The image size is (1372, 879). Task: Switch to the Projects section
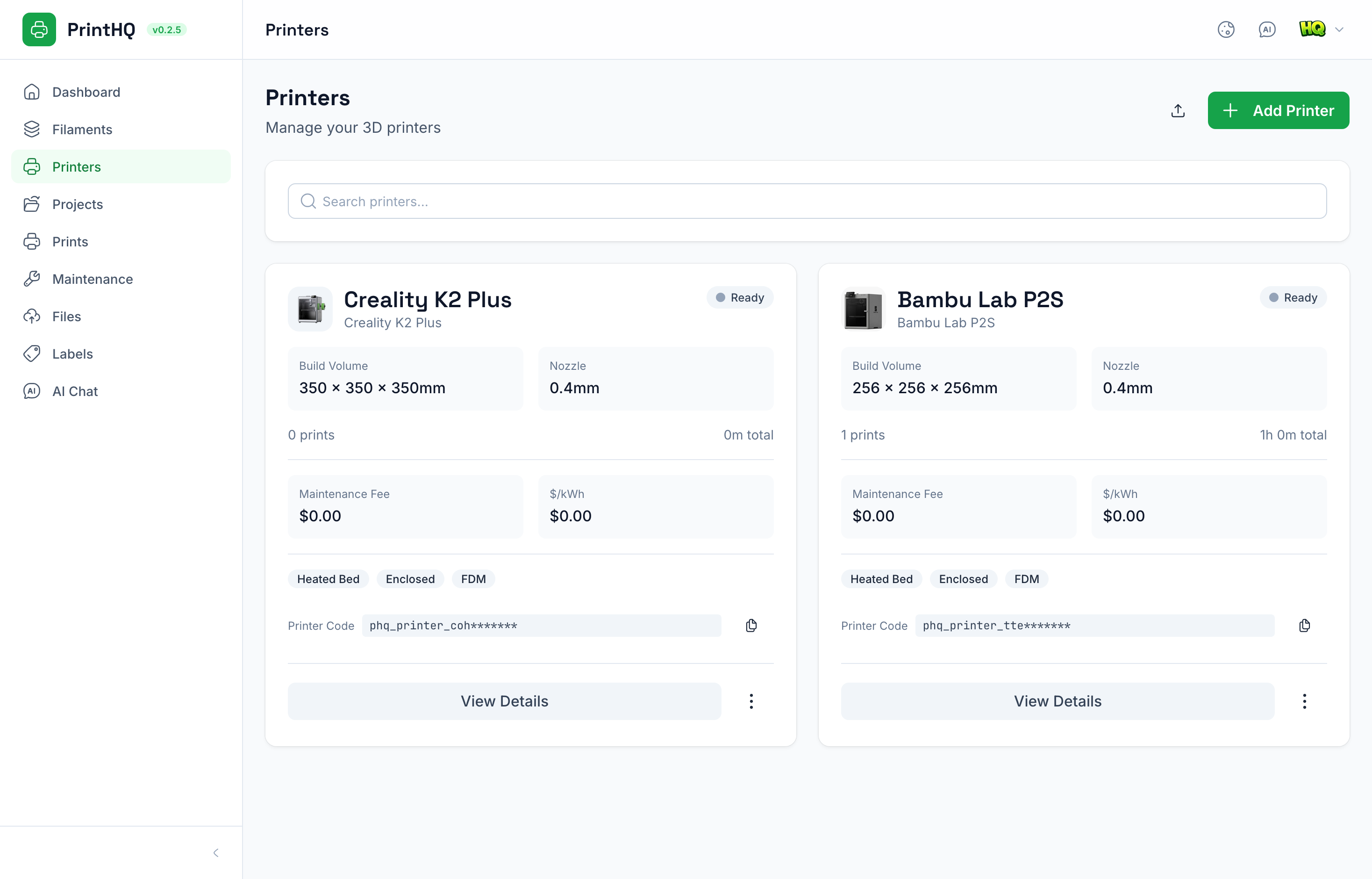78,204
